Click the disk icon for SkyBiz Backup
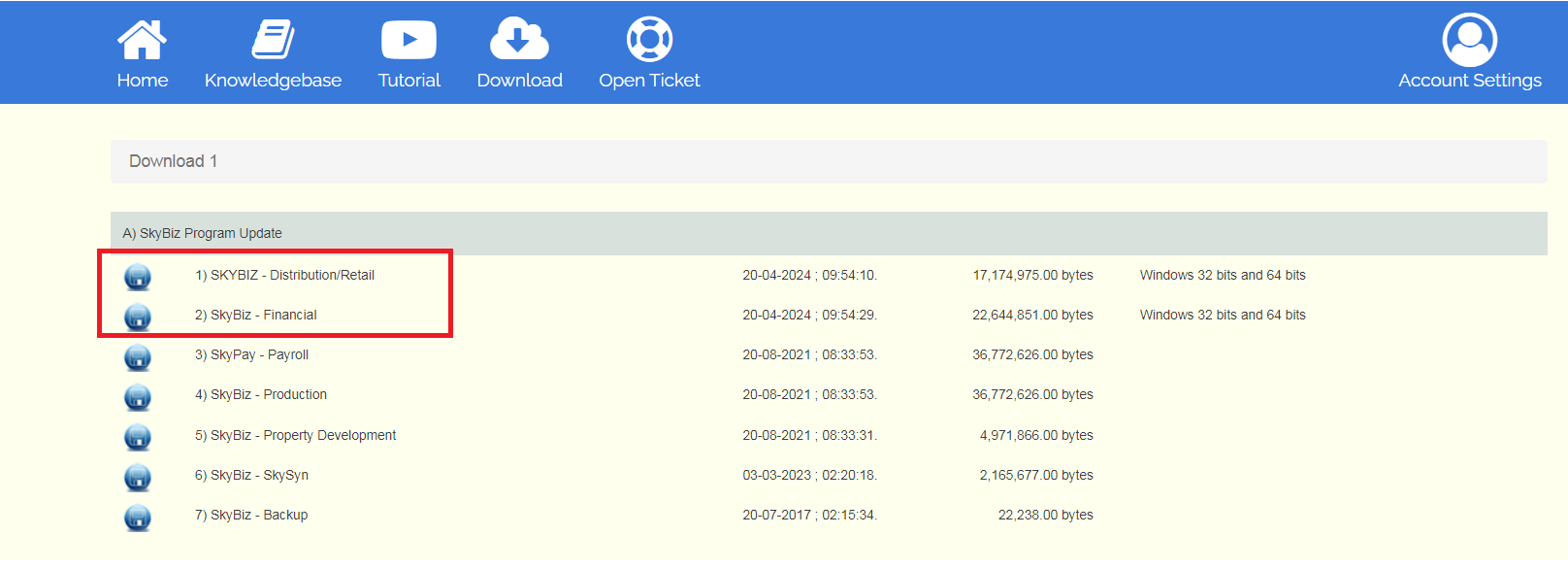1568x569 pixels. [138, 517]
